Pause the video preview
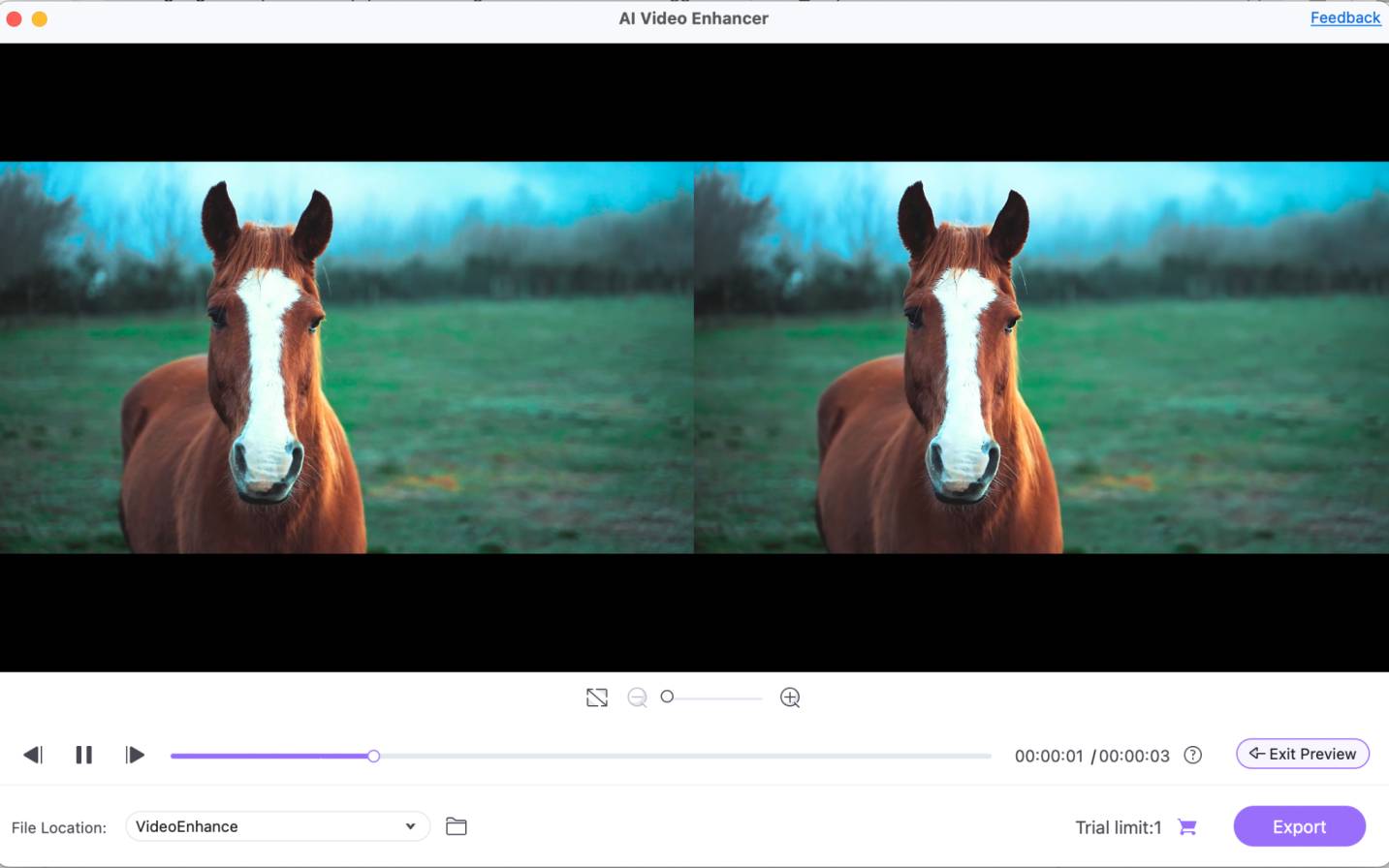The height and width of the screenshot is (868, 1389). coord(84,755)
